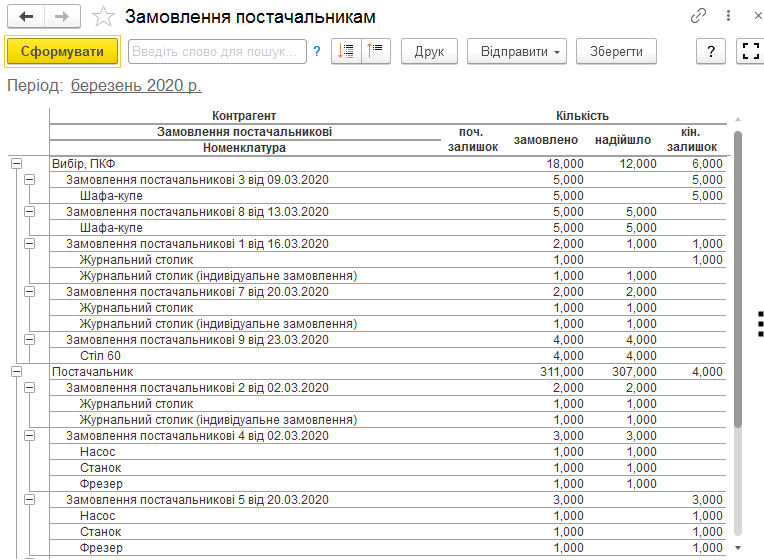Collapse order 7 від 20.03.2020 node
This screenshot has height=560, width=764.
[x=30, y=291]
